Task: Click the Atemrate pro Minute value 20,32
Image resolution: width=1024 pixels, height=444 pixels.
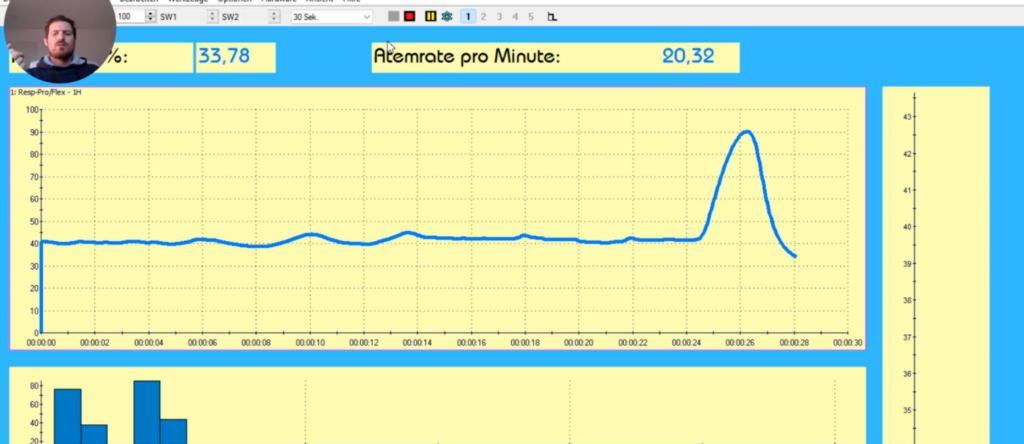Action: click(688, 57)
